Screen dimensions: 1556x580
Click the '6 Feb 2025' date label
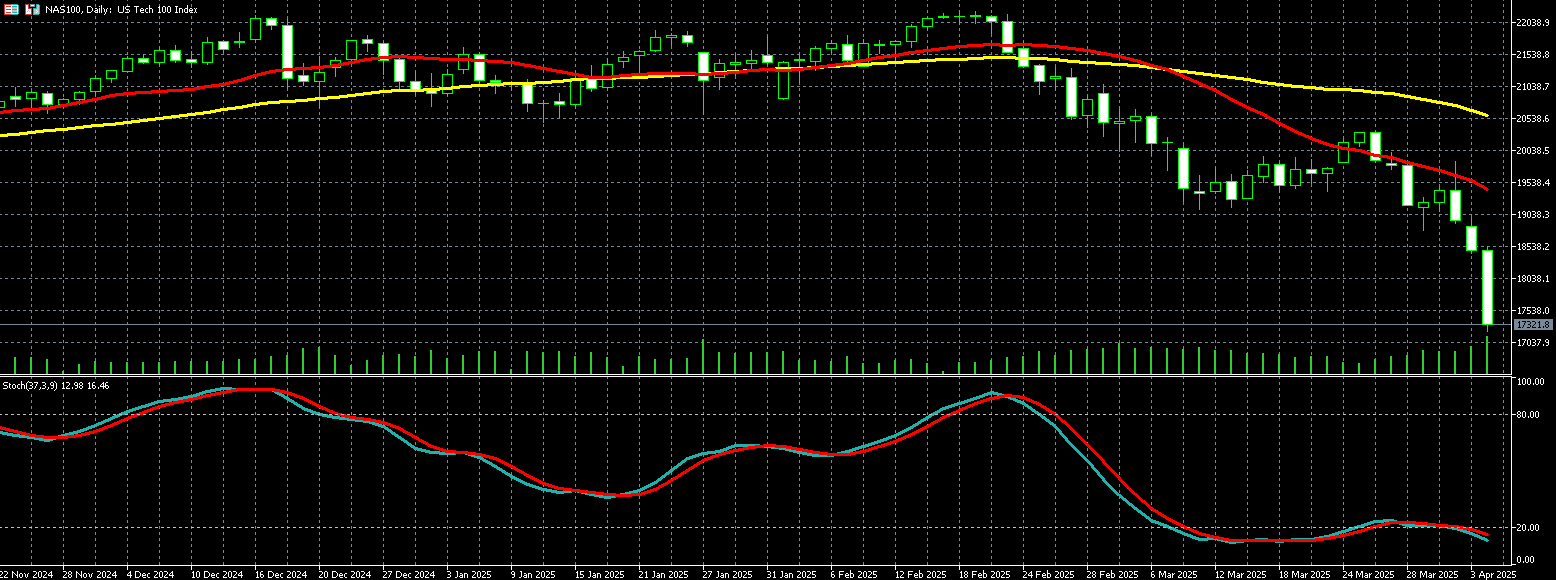click(x=853, y=575)
